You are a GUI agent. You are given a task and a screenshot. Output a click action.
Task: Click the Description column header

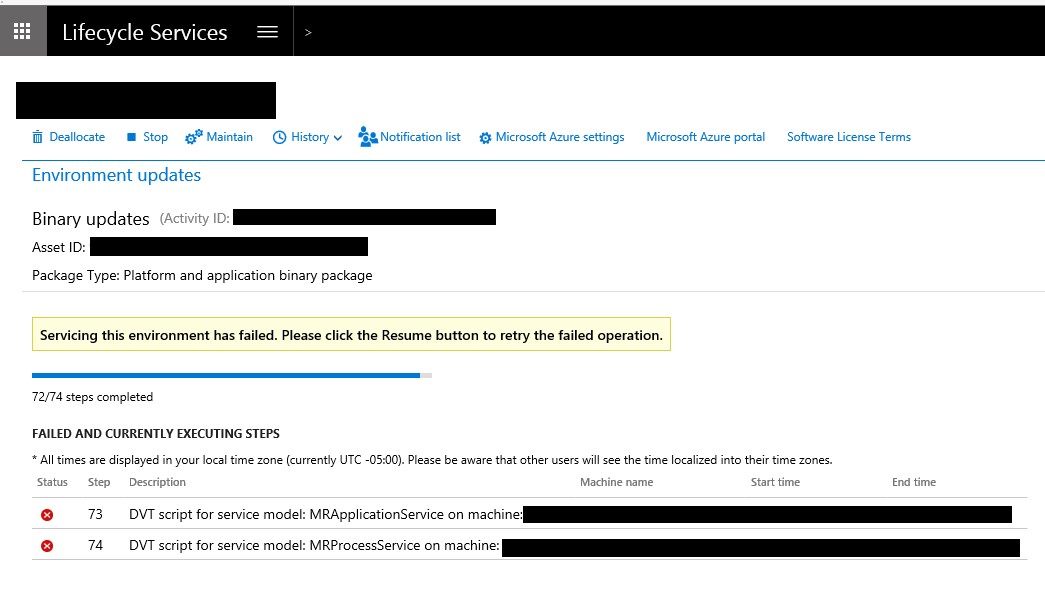point(157,482)
